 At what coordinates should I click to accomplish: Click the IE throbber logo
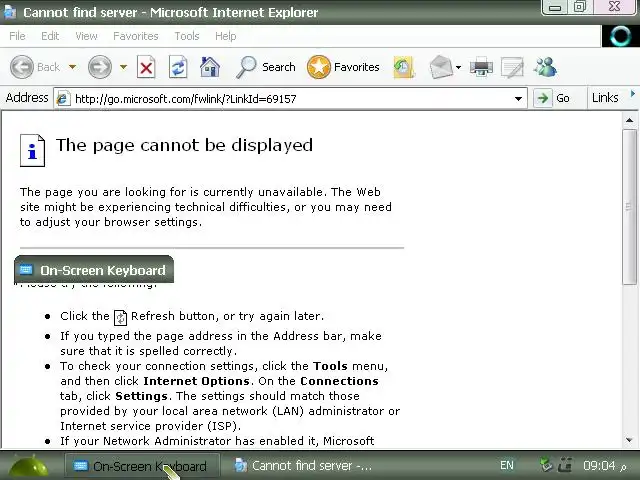tap(620, 36)
